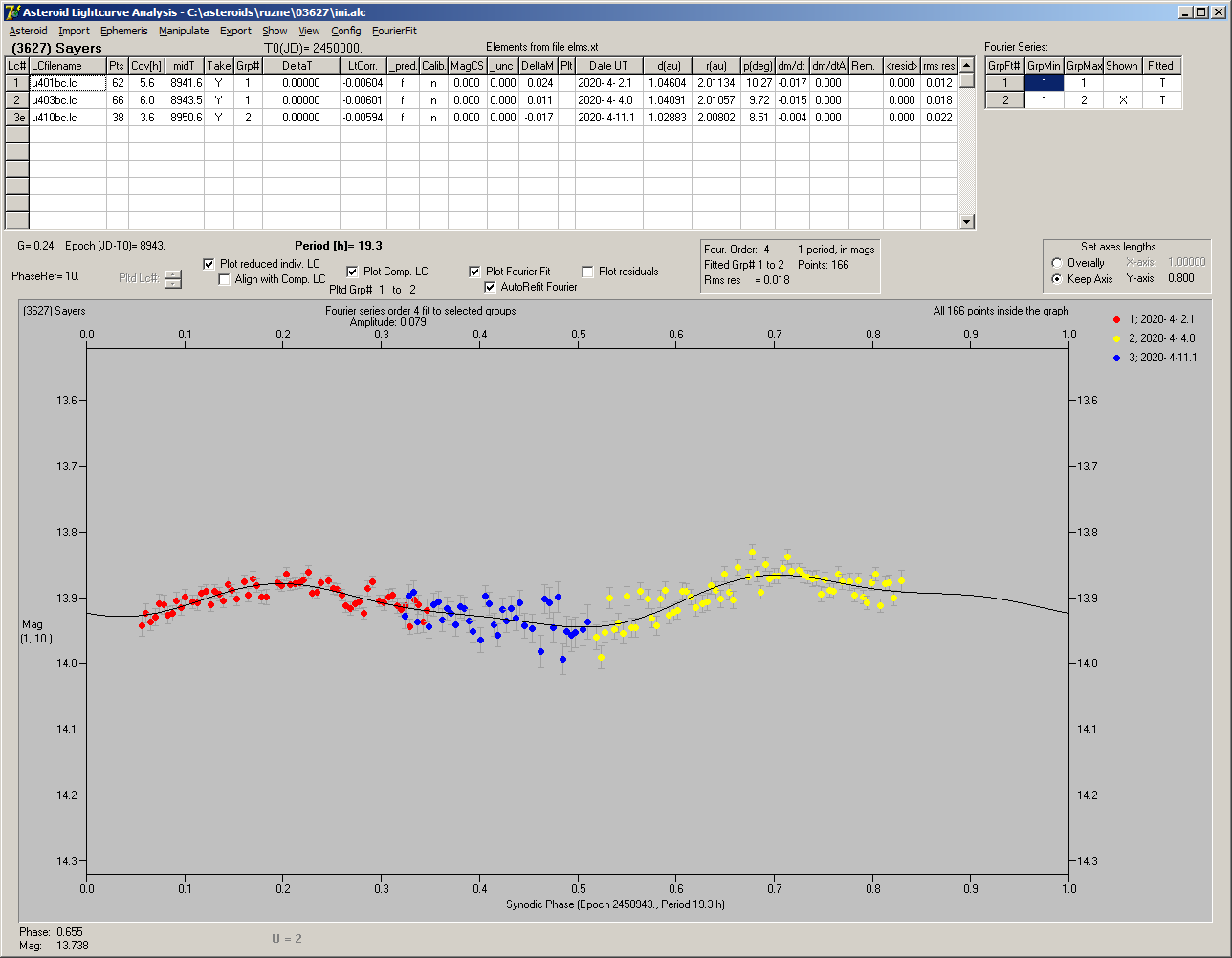Toggle Plot Fourier Fit checkbox

click(475, 272)
